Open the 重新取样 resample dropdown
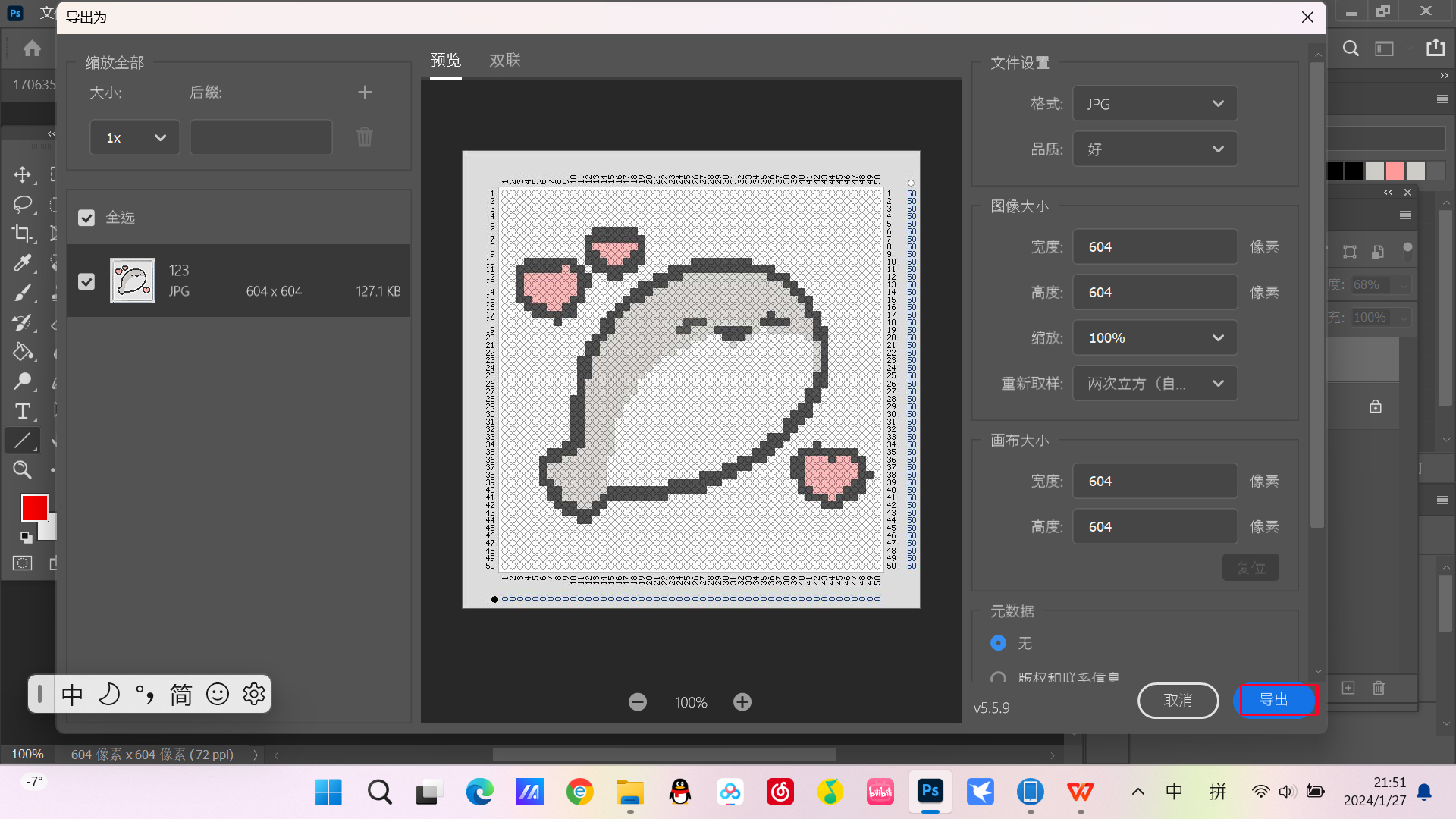 (x=1155, y=384)
